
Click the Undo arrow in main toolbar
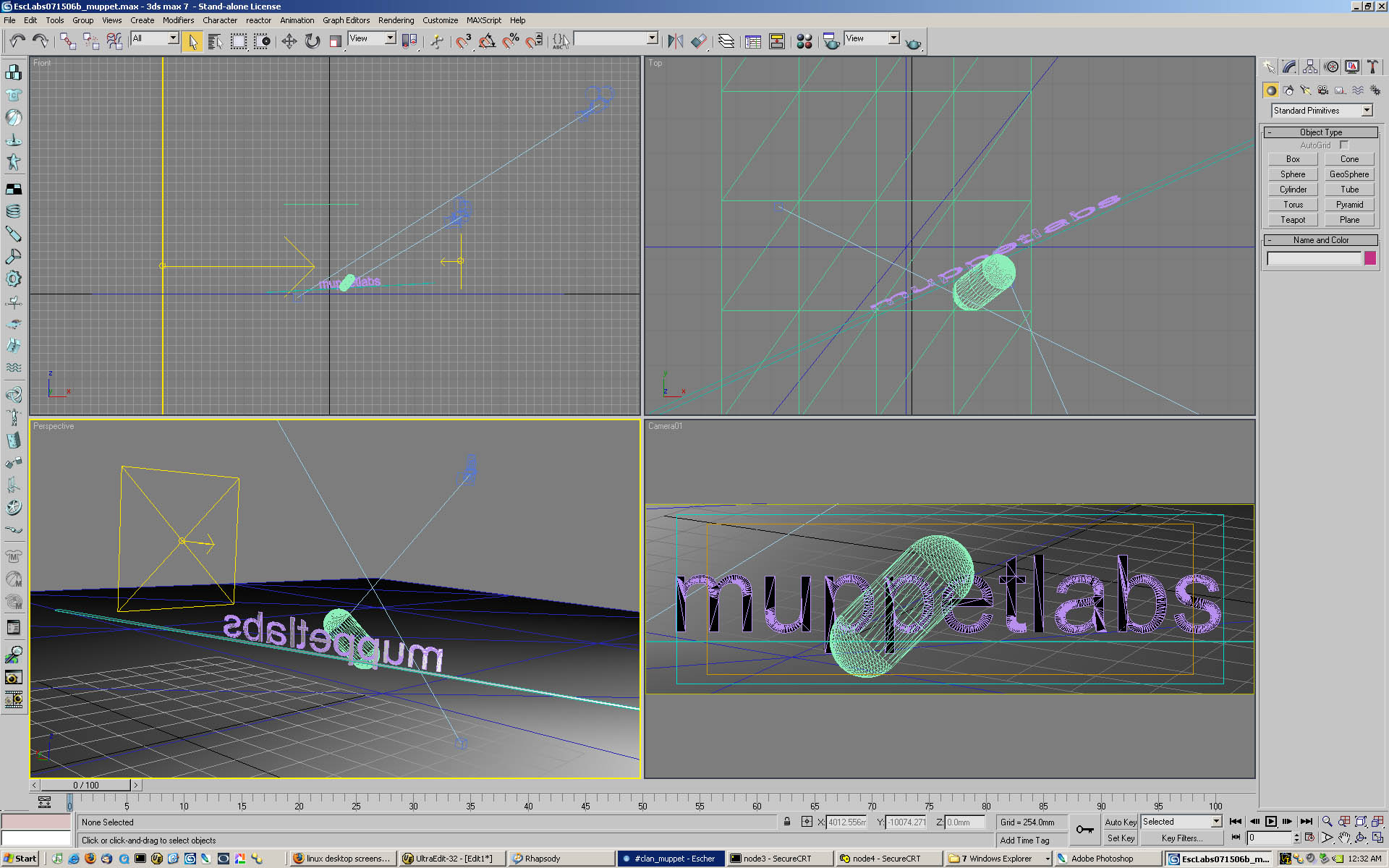[x=17, y=41]
